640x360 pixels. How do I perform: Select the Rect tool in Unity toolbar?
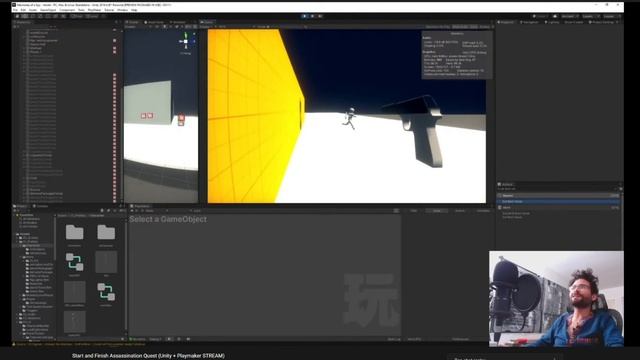click(x=48, y=16)
